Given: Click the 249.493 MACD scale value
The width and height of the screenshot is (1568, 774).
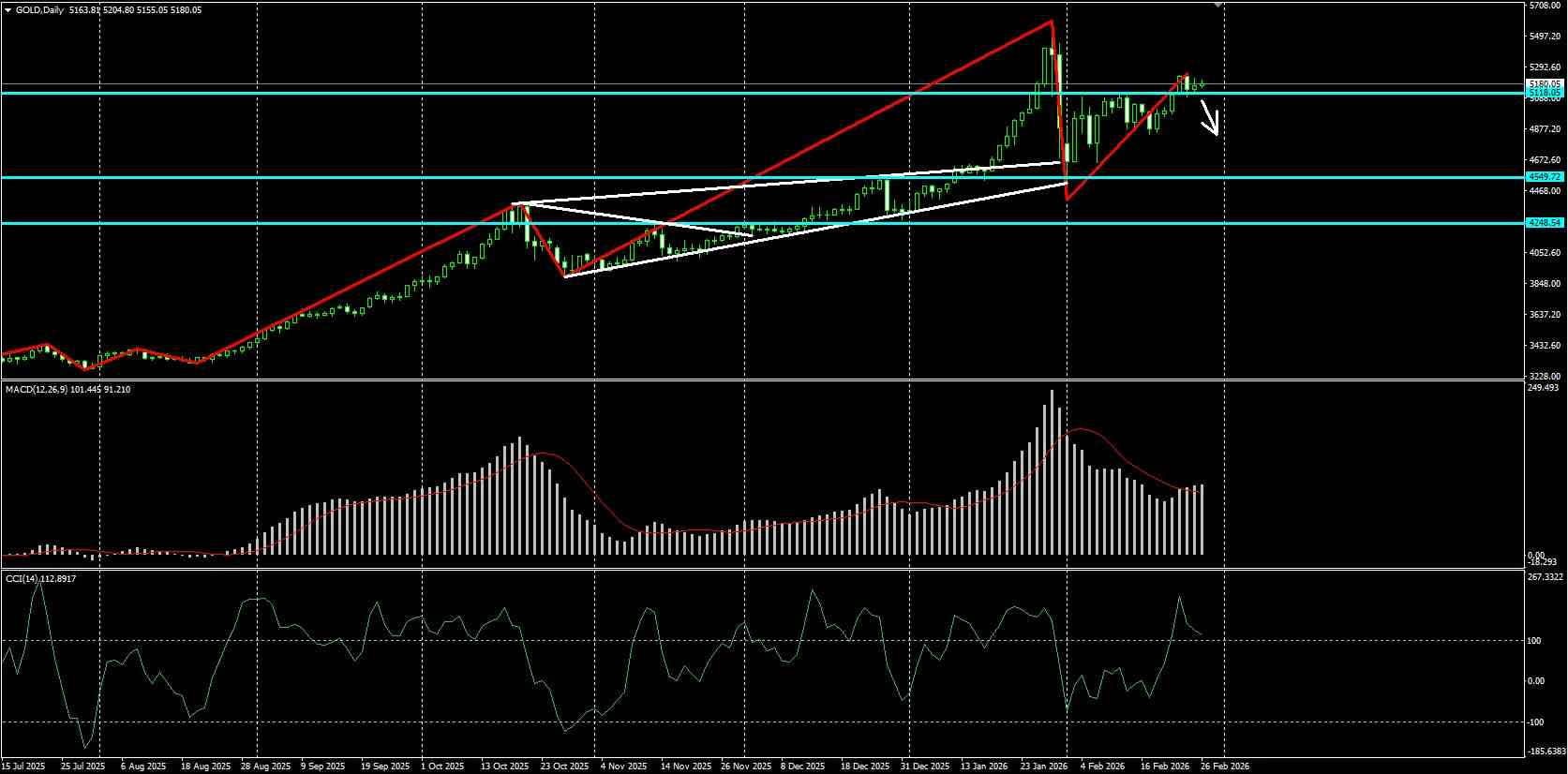Looking at the screenshot, I should (x=1545, y=387).
